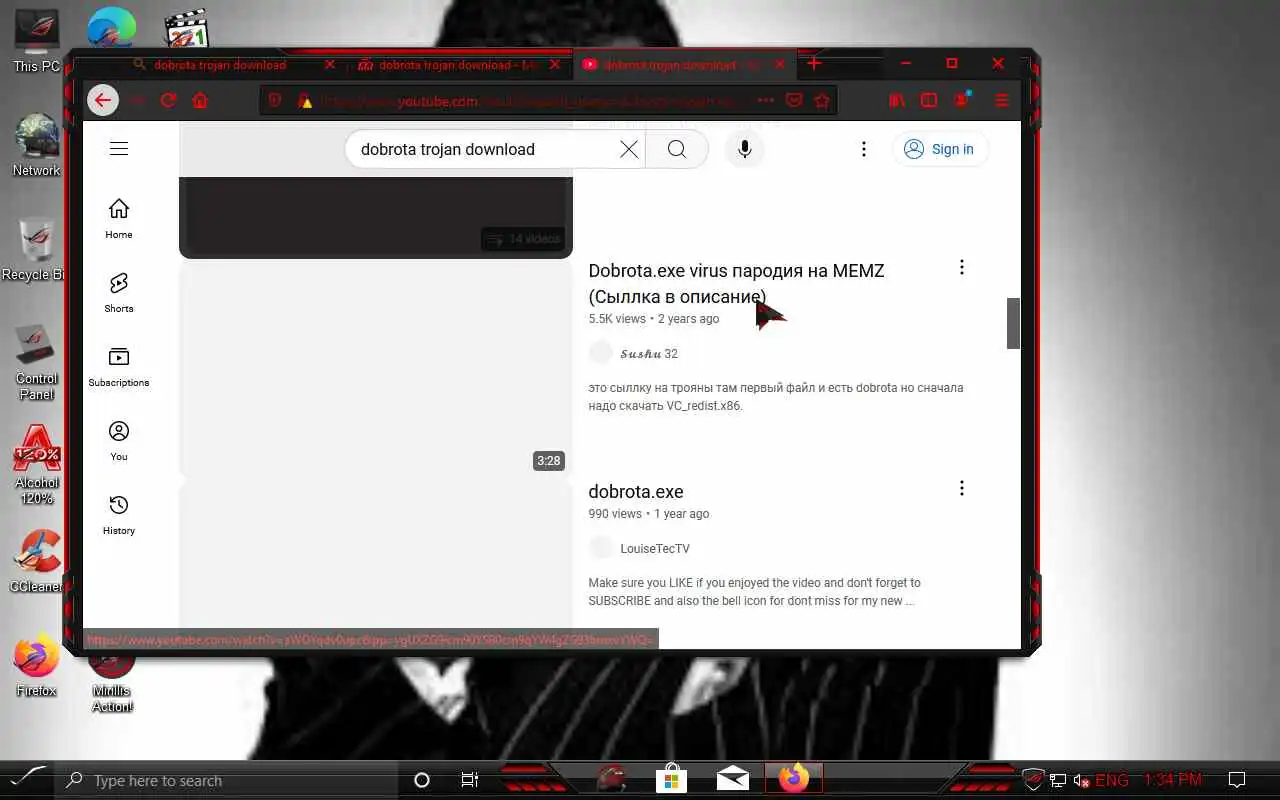Open the Dobrota.exe virus пародия на MEMZ video
Viewport: 1280px width, 800px height.
click(x=736, y=283)
